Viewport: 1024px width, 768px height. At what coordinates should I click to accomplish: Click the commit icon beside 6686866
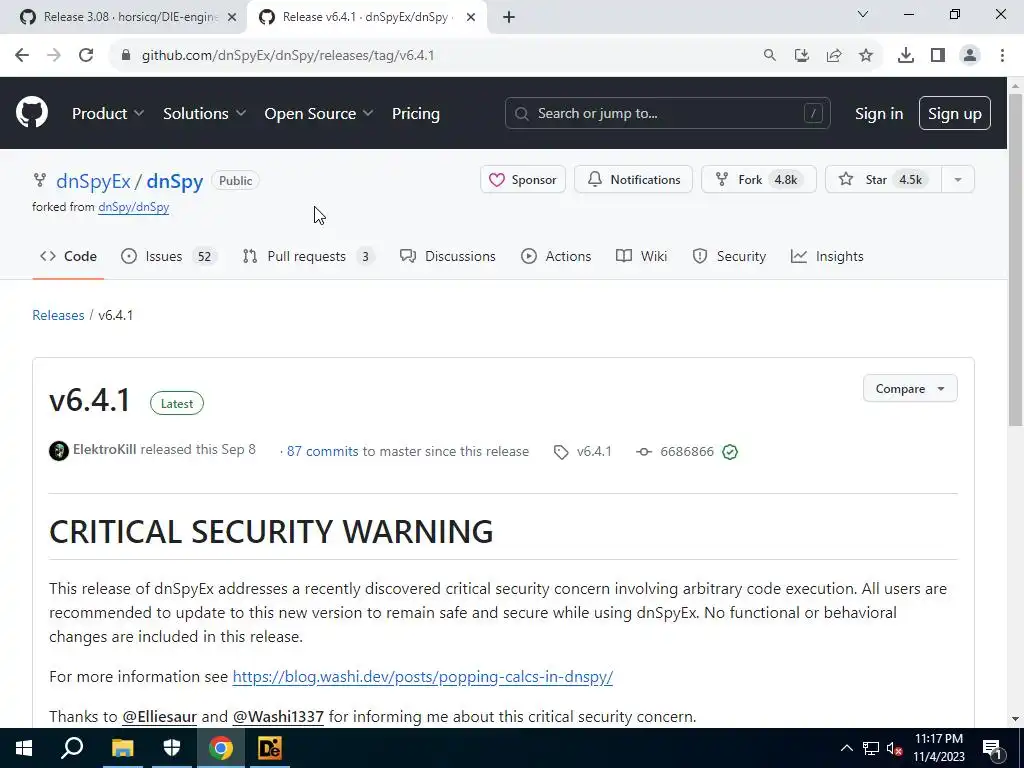click(x=644, y=452)
